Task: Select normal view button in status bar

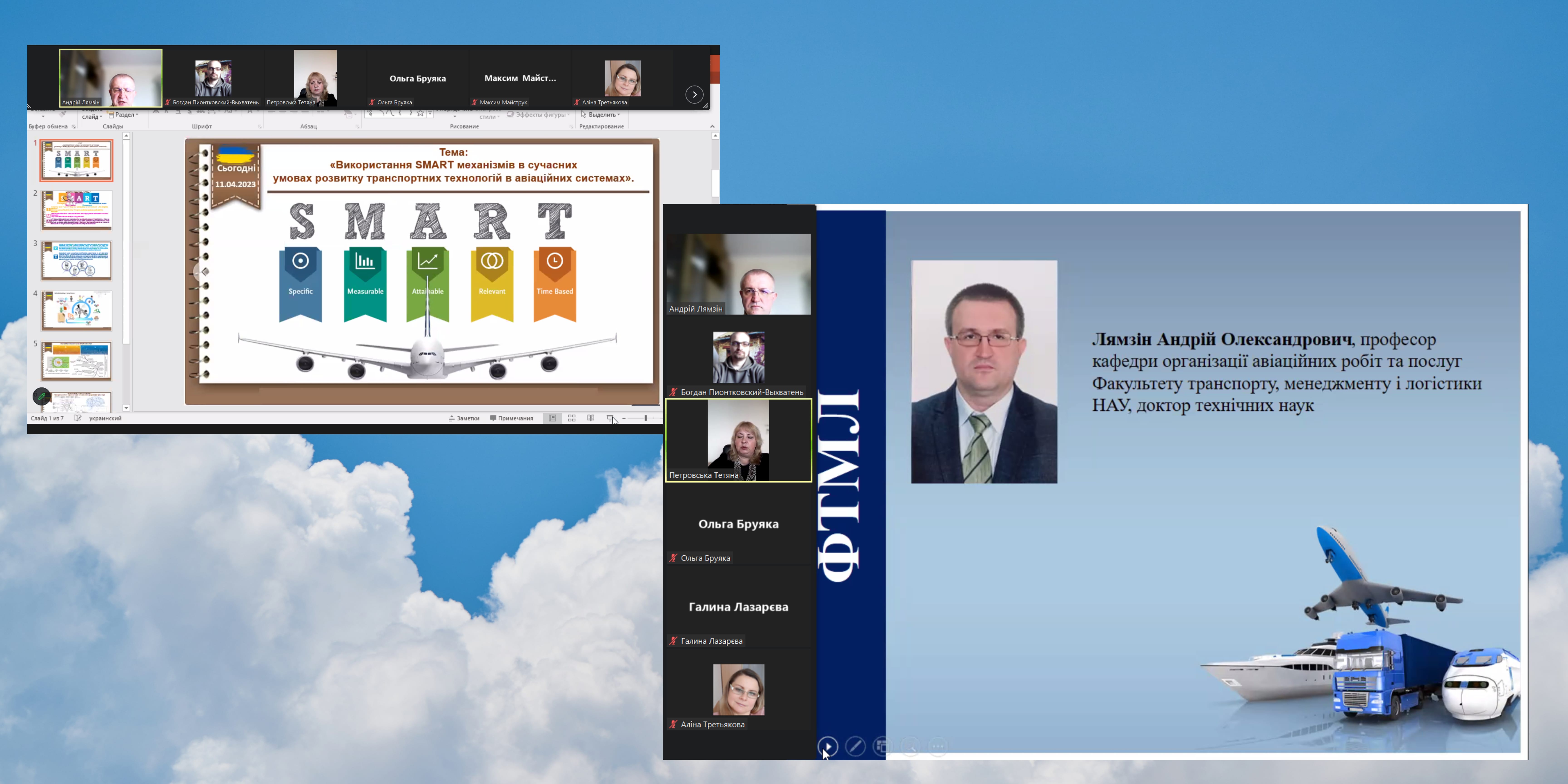Action: click(x=552, y=418)
